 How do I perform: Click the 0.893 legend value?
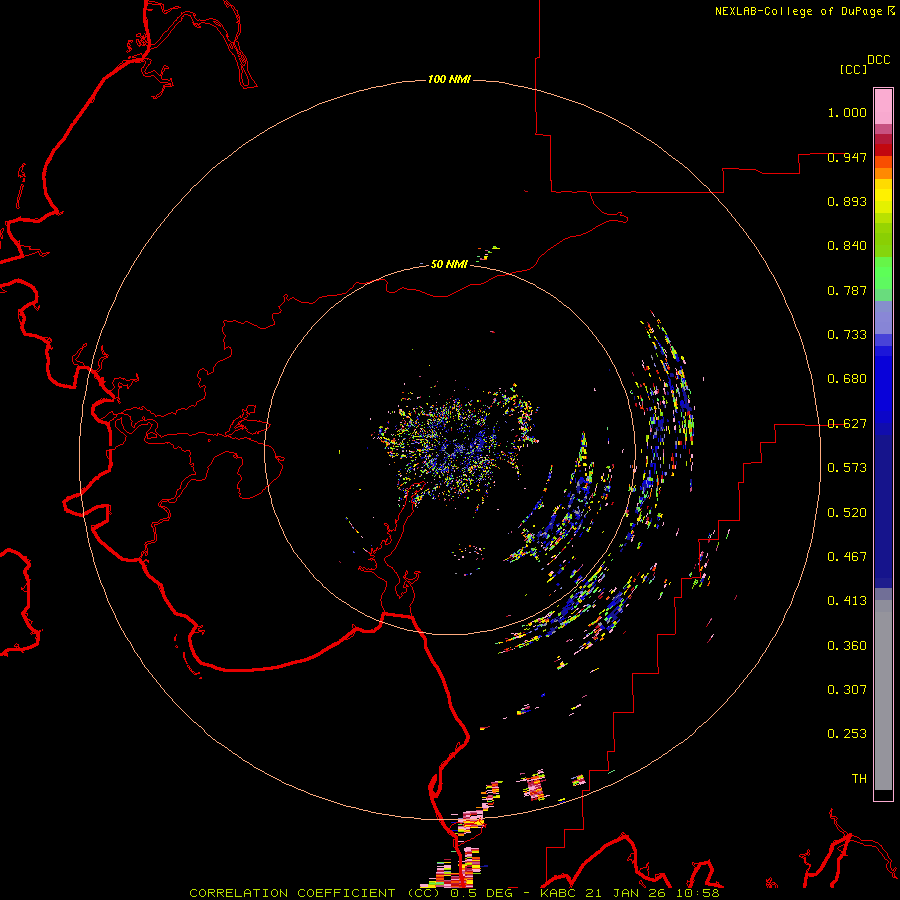click(847, 201)
